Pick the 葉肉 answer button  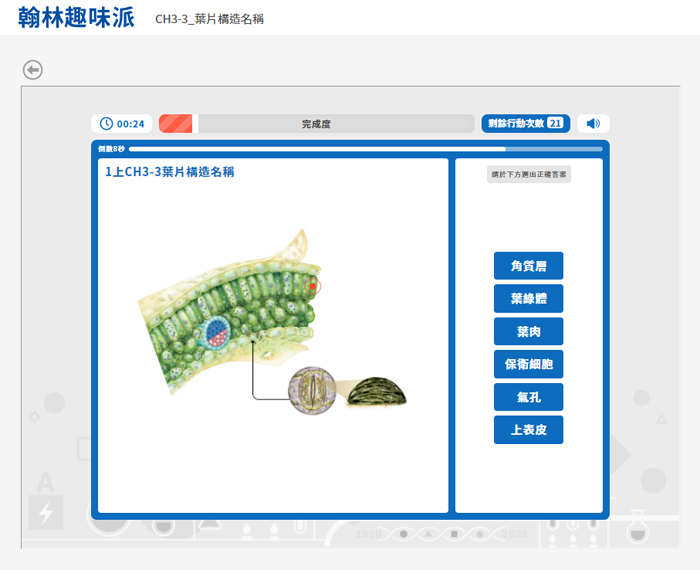click(x=528, y=331)
